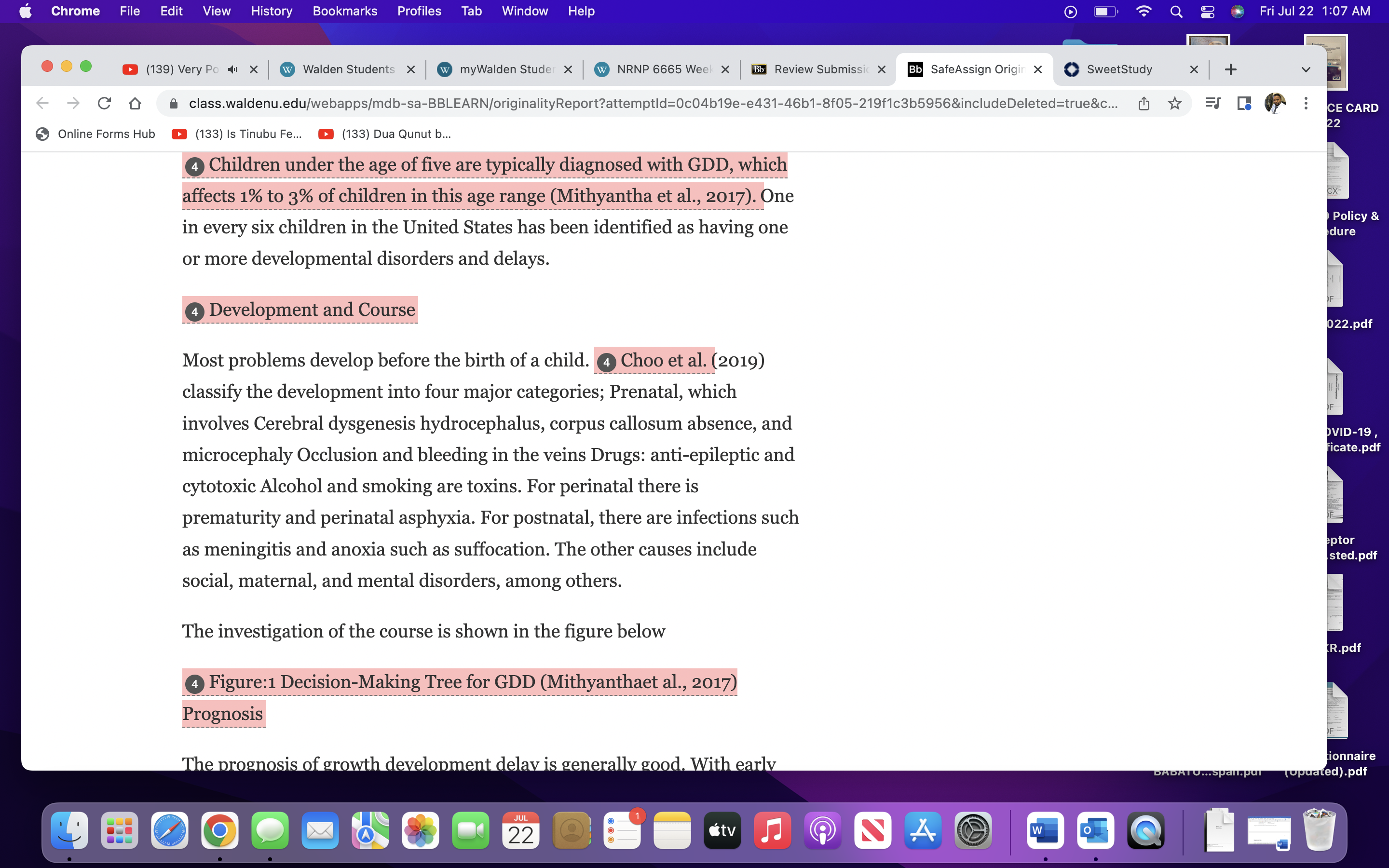Open FaceTime from the Dock

point(470,830)
